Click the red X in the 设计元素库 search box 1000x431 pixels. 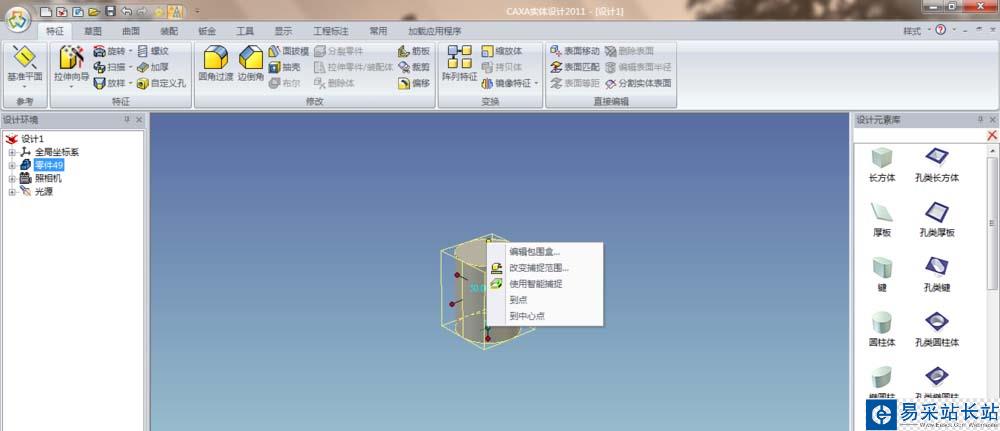pos(992,135)
